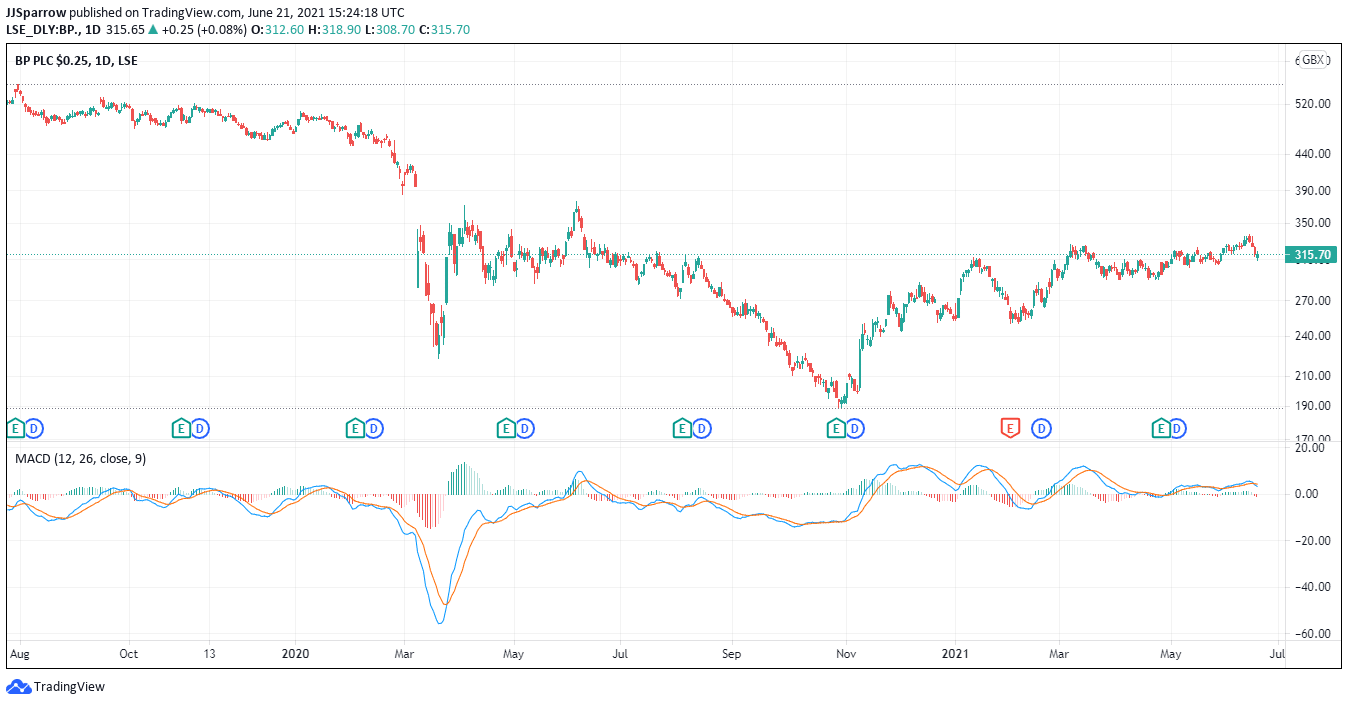The height and width of the screenshot is (705, 1348).
Task: Click the BP PLC $0.25, 1D, LSE title
Action: point(76,61)
